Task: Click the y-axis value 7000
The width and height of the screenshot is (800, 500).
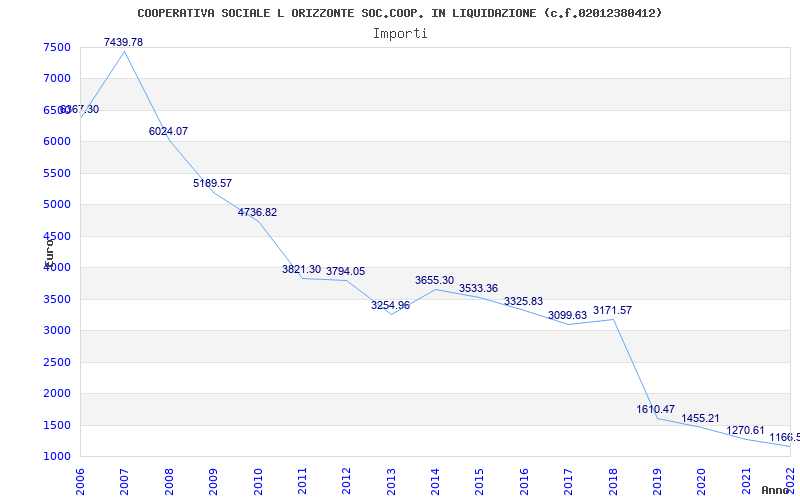Action: point(57,79)
